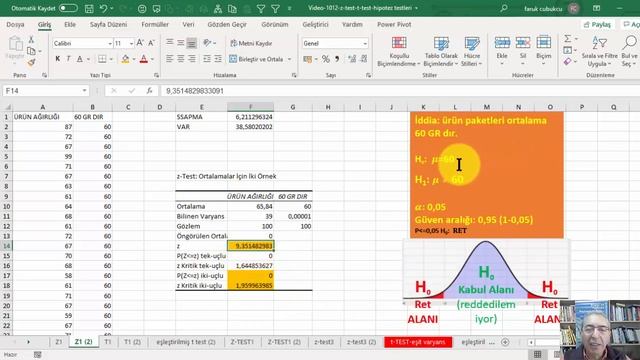Decrease decimal places
The image size is (640, 360).
pyautogui.click(x=364, y=59)
